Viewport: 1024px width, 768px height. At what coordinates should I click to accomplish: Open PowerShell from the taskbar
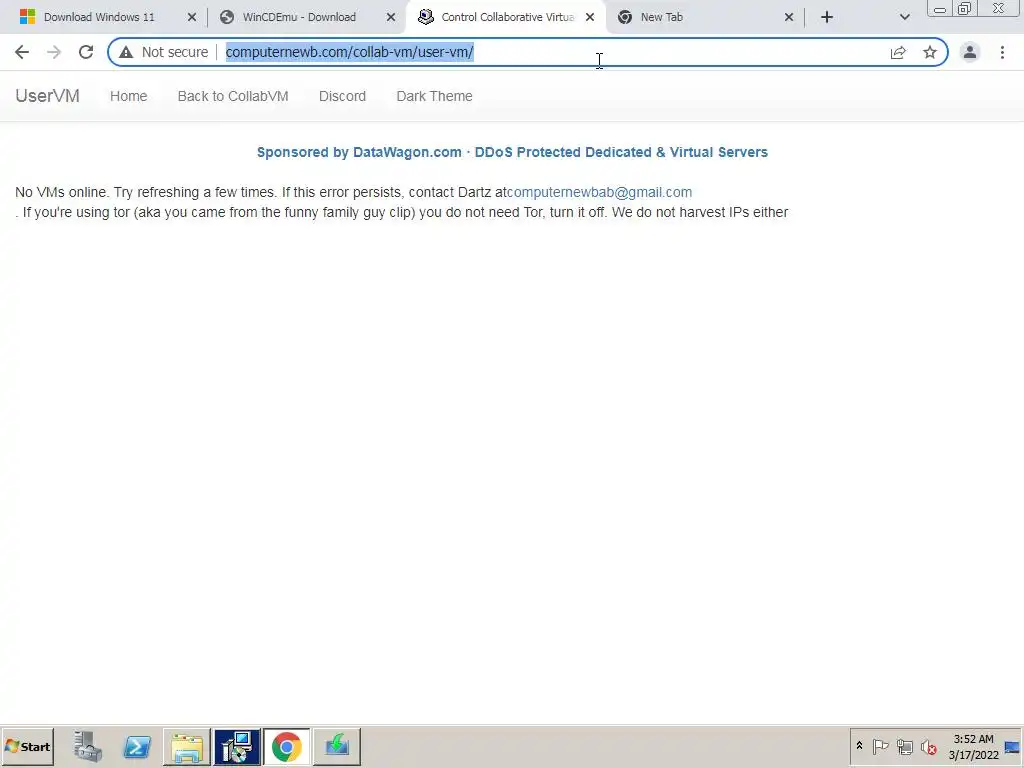[x=137, y=746]
